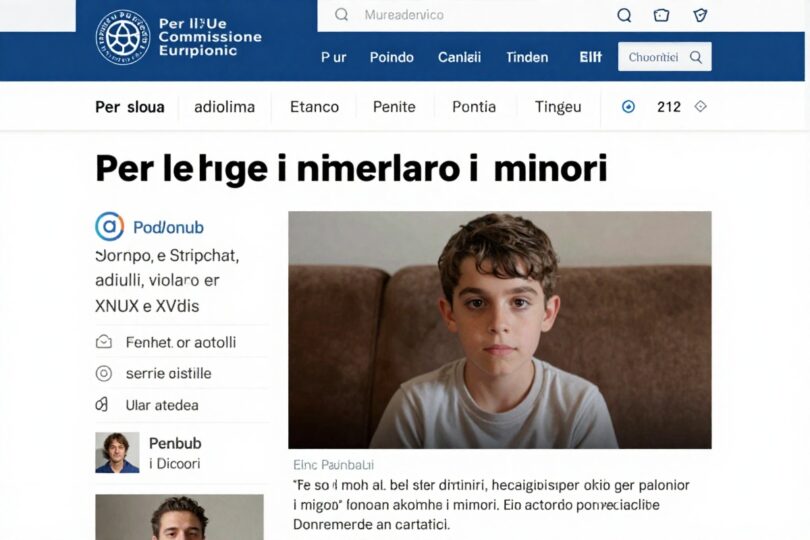Image resolution: width=810 pixels, height=540 pixels.
Task: Open the Penbub i Dicoori author link
Action: click(x=174, y=453)
